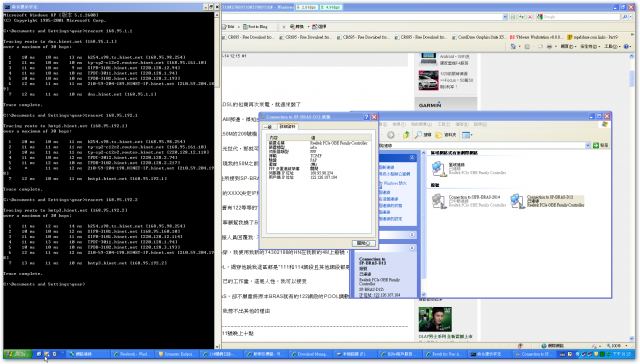Open the Connection status dialog's help button

coord(366,117)
